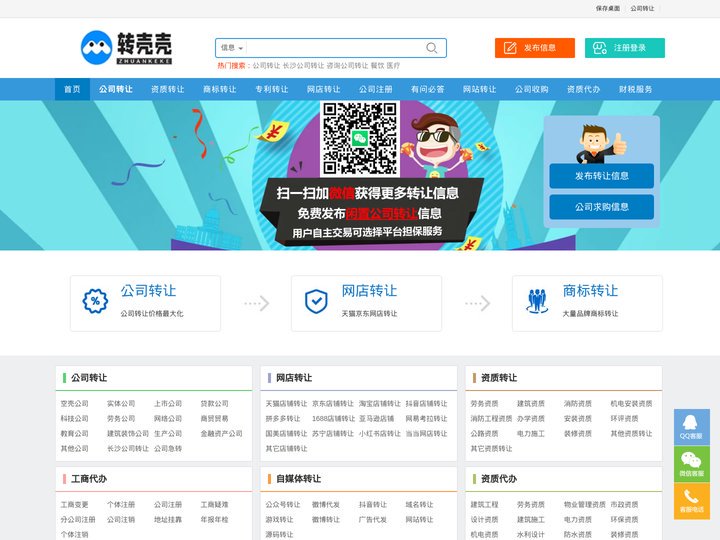
Task: Select 网站转让 in navigation bar
Action: 479,89
